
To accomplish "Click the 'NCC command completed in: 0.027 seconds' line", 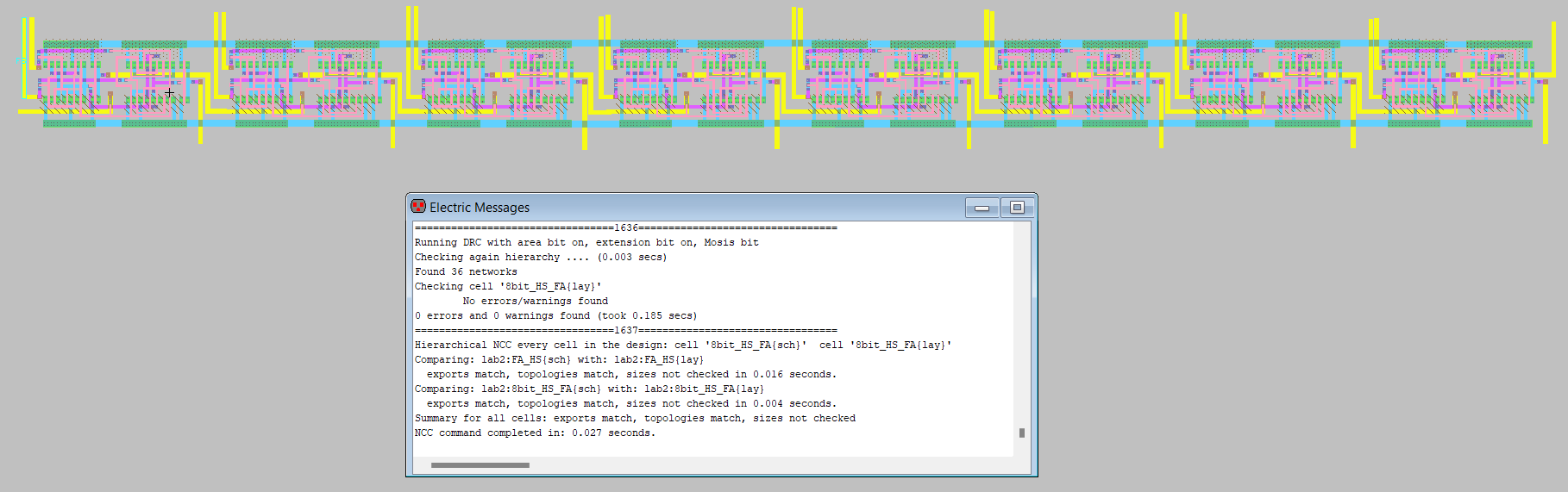I will coord(535,433).
